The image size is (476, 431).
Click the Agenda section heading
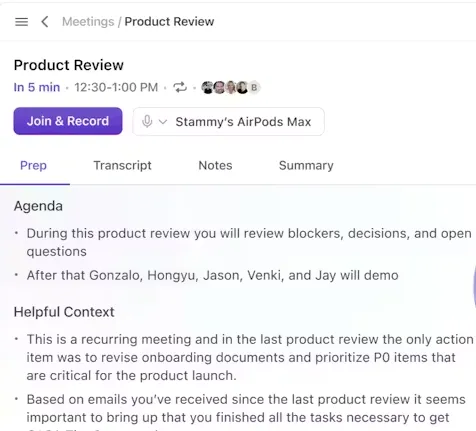(x=38, y=206)
